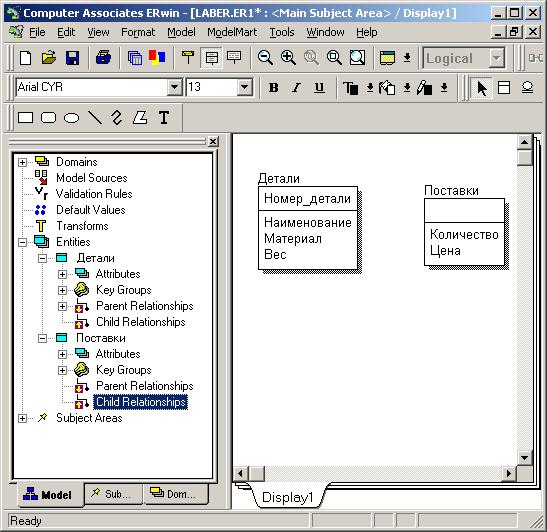This screenshot has width=547, height=532.
Task: Choose the ellipse drawing shape
Action: pos(72,118)
